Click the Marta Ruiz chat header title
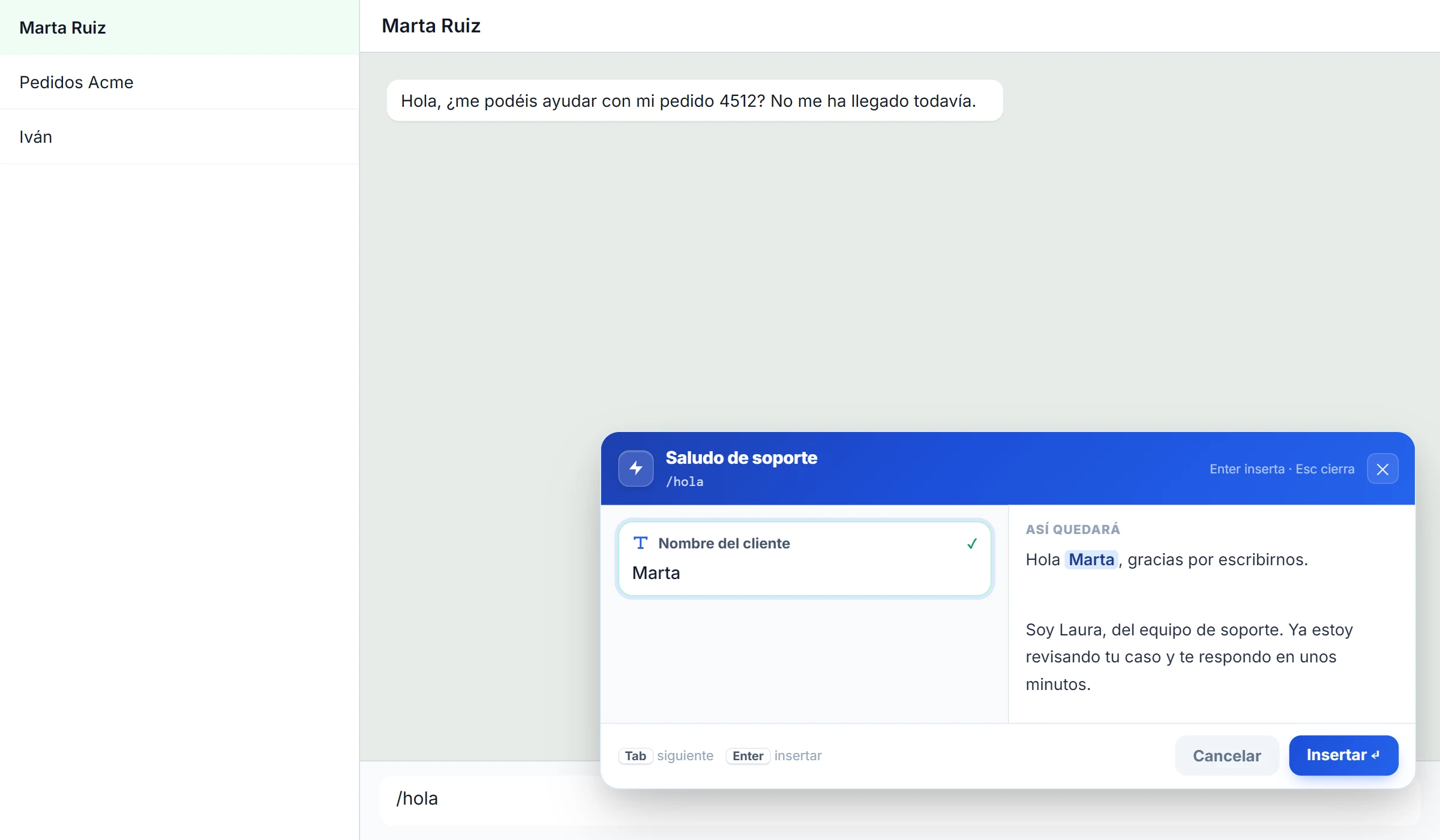 [431, 26]
